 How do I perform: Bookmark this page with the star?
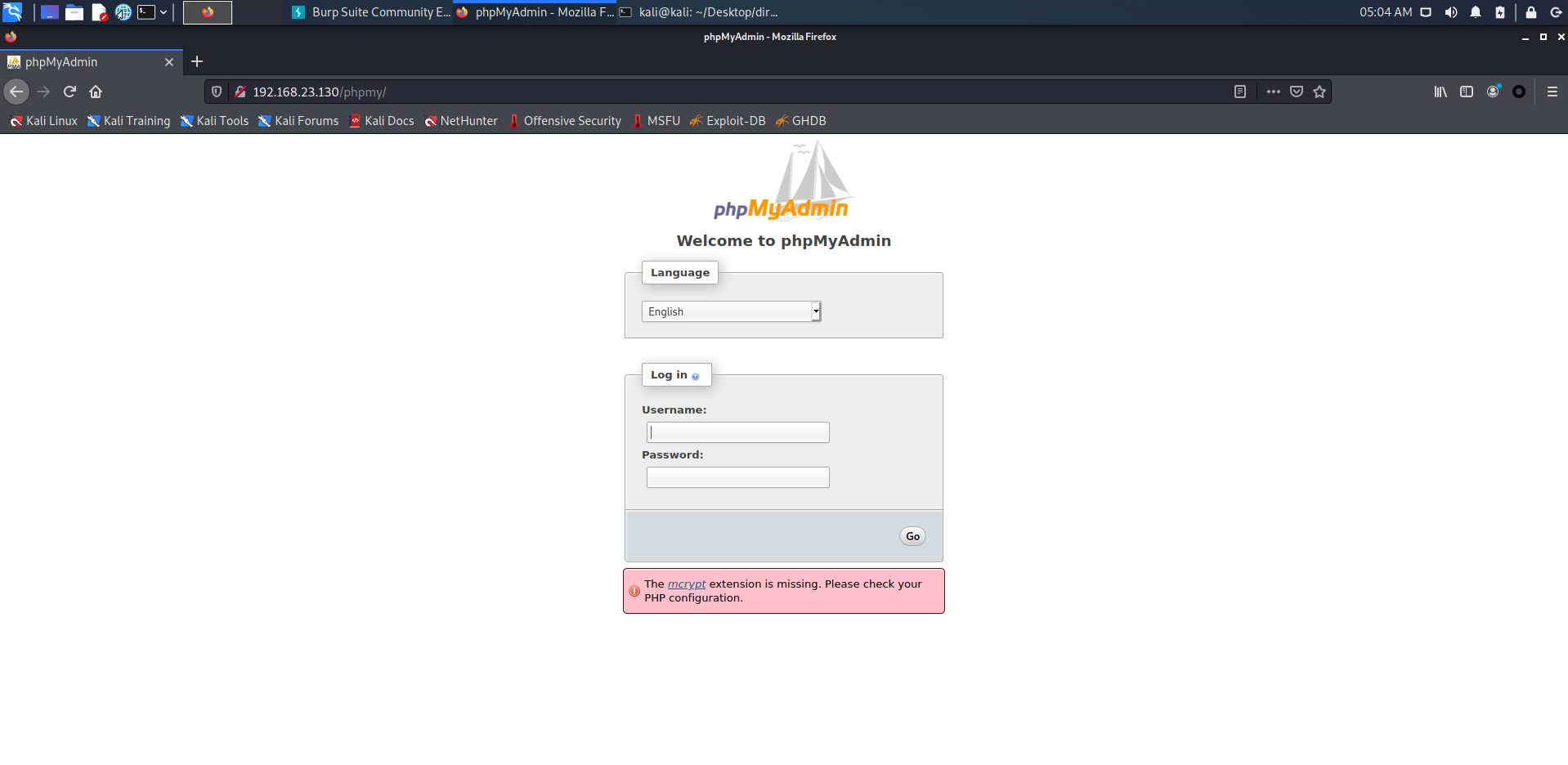pos(1319,92)
